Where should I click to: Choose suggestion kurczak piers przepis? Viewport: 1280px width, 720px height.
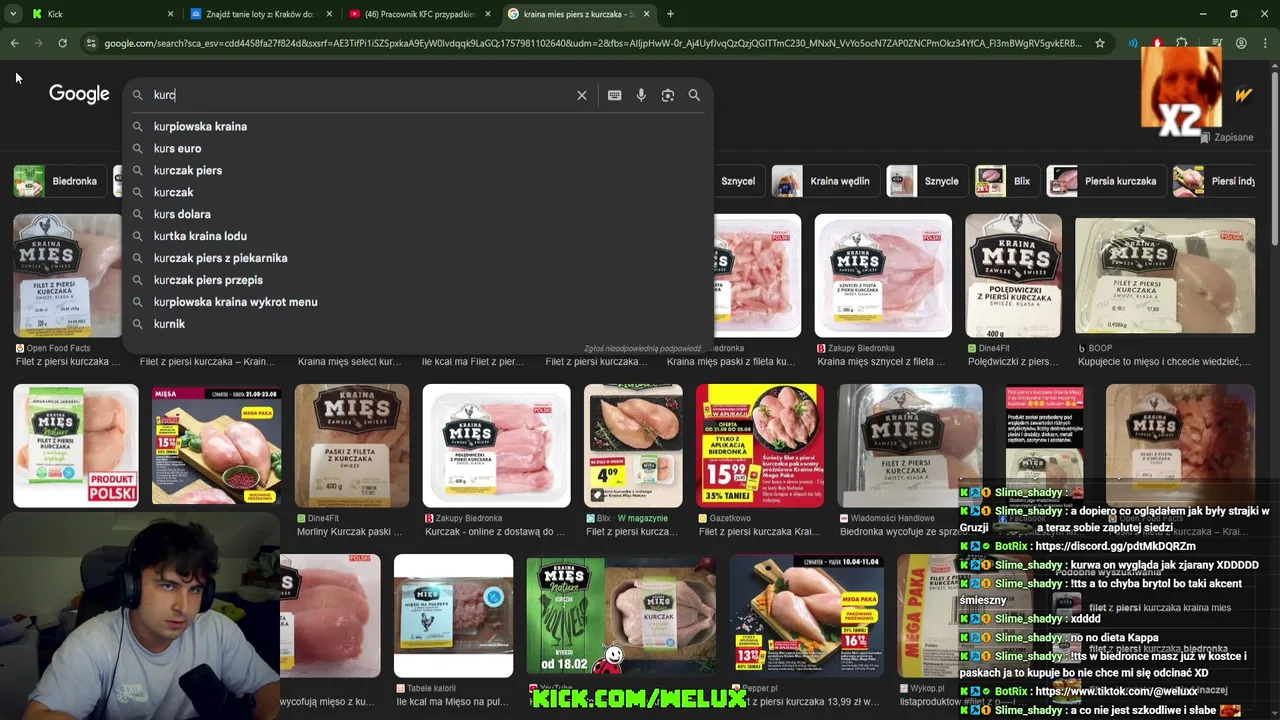tap(208, 281)
